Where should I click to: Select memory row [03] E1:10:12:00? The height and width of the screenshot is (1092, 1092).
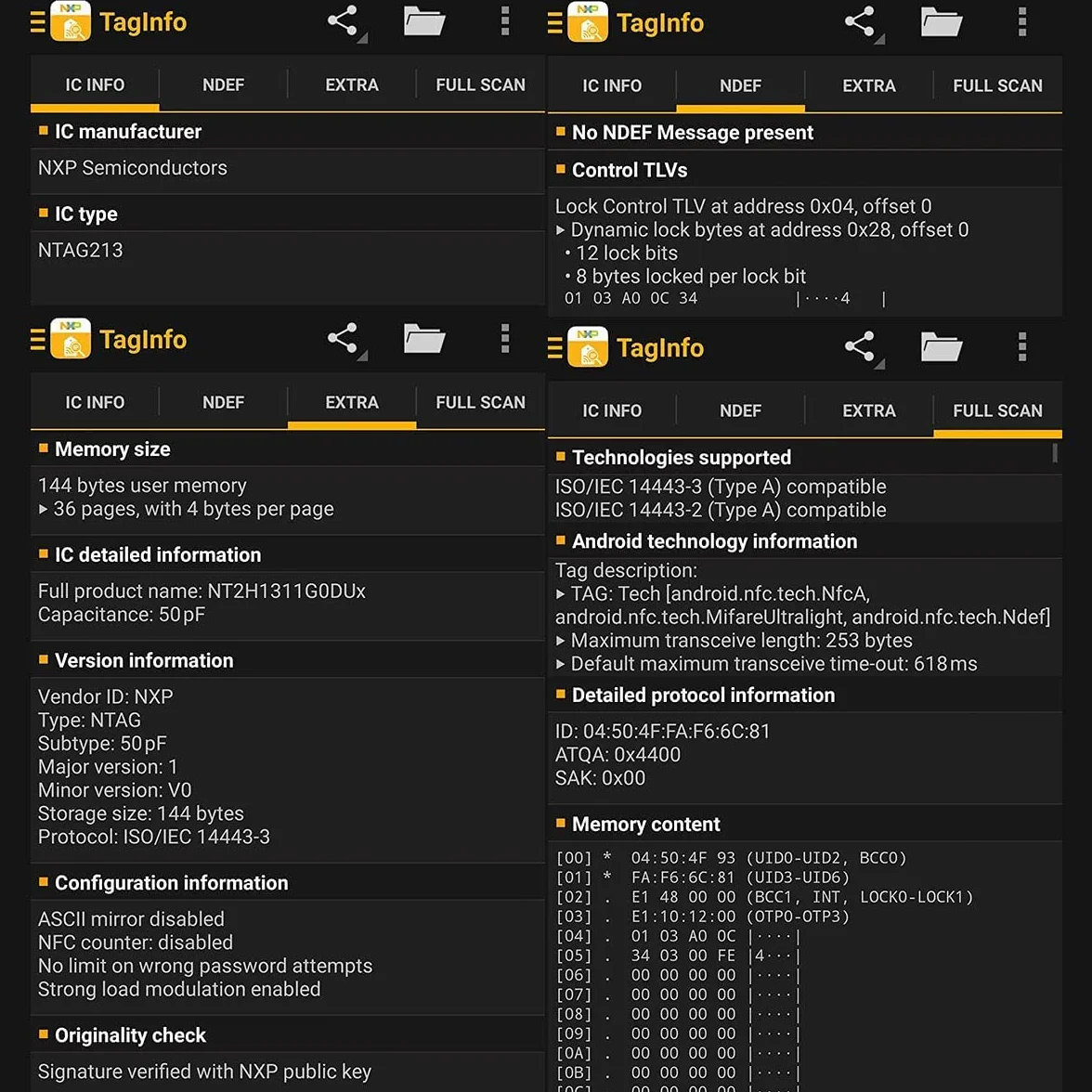pos(704,916)
